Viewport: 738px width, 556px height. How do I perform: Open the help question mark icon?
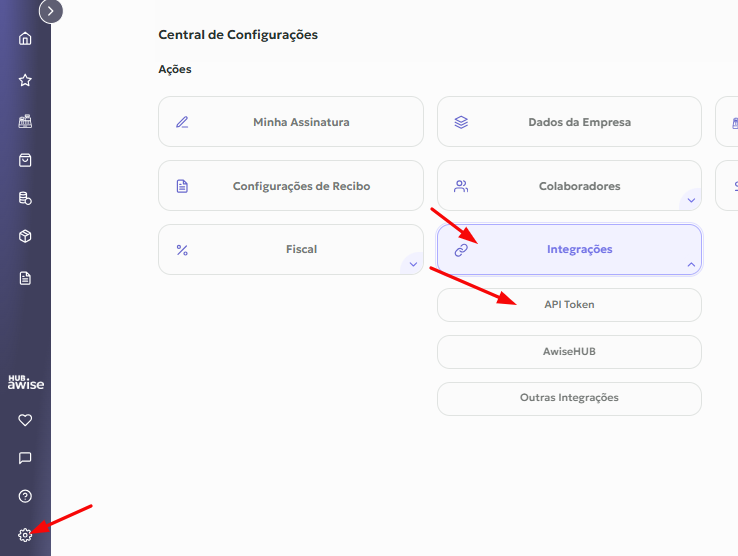pos(25,496)
